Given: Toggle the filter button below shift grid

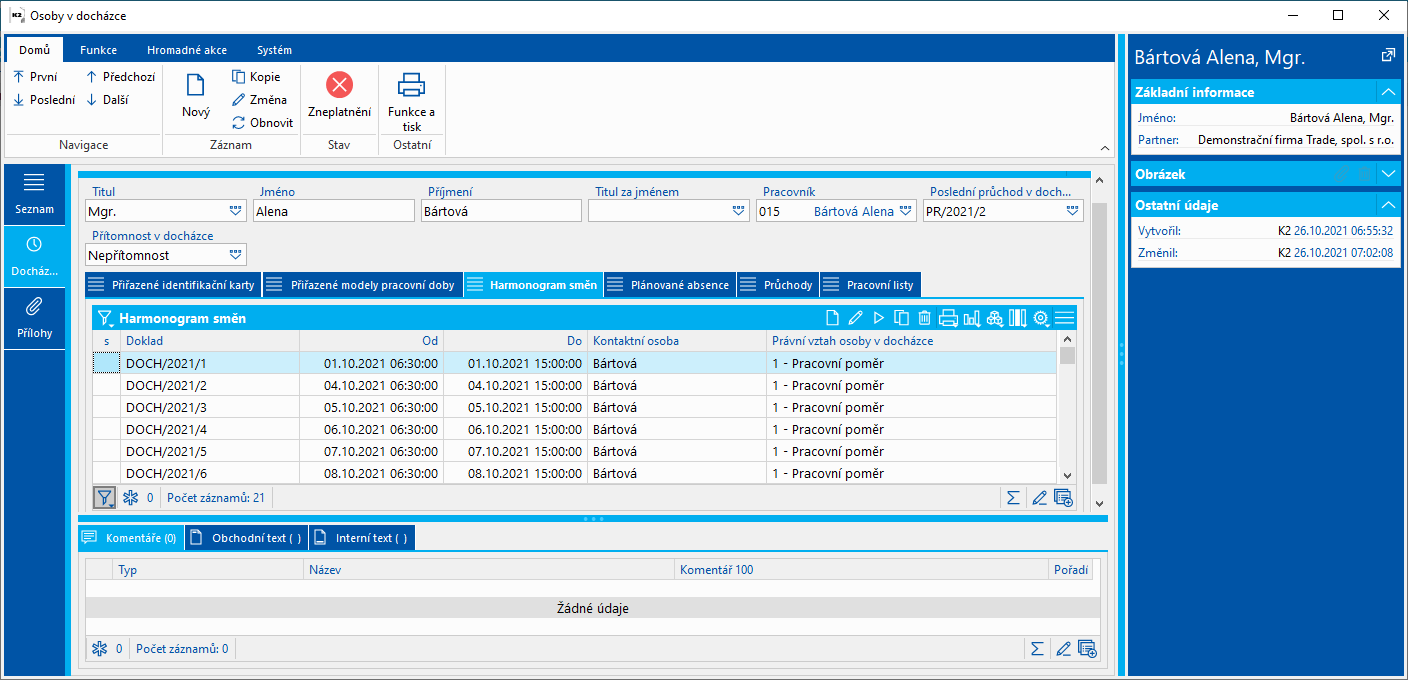Looking at the screenshot, I should (x=104, y=497).
